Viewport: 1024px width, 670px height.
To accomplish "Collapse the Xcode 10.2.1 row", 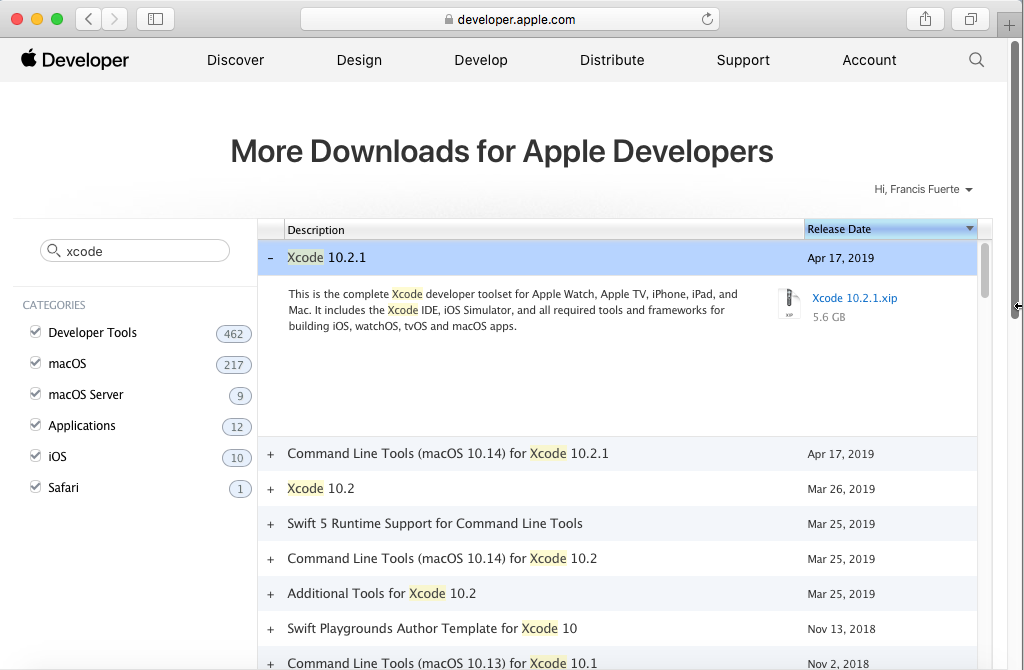I will (x=270, y=258).
